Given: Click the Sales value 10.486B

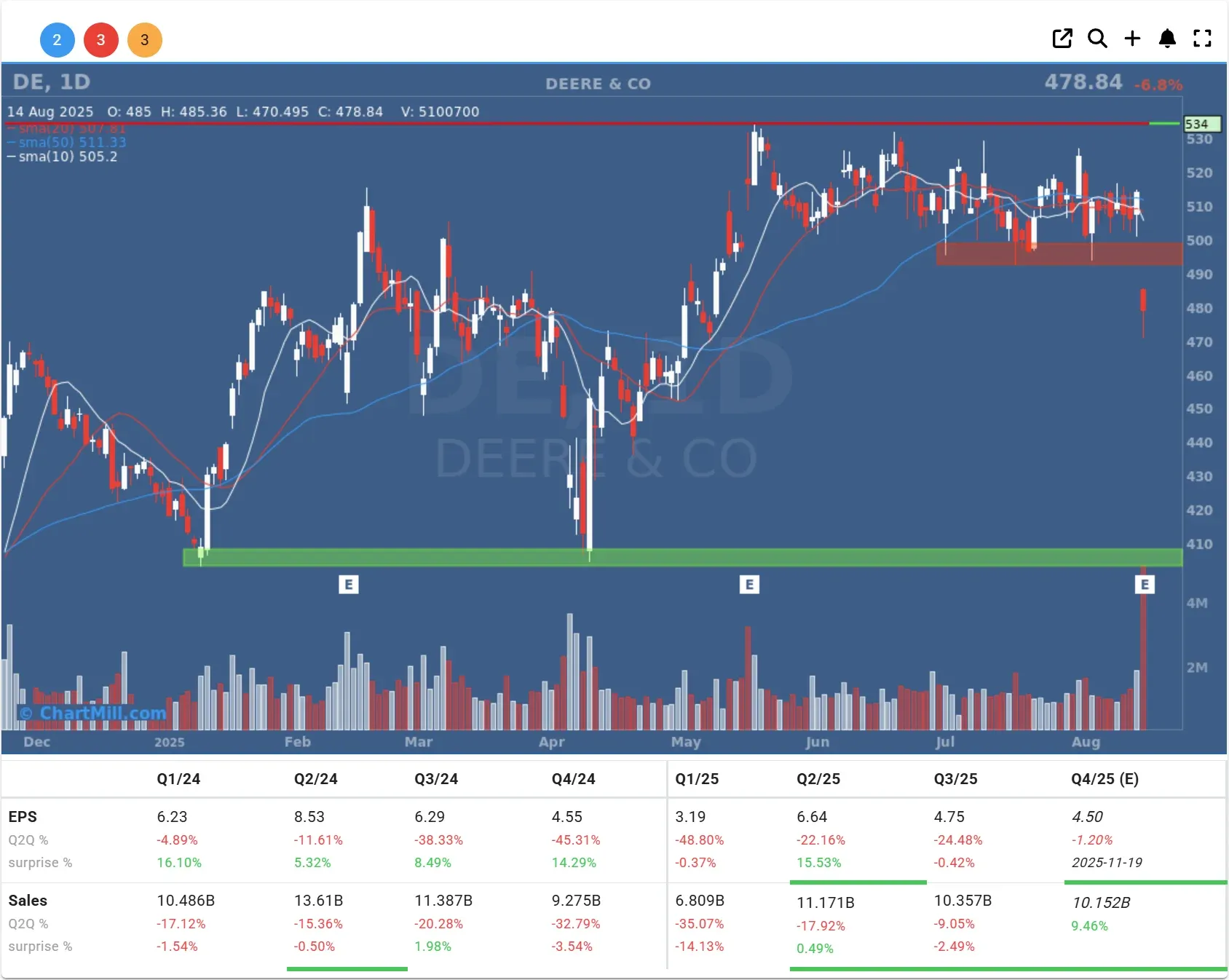Looking at the screenshot, I should (186, 901).
